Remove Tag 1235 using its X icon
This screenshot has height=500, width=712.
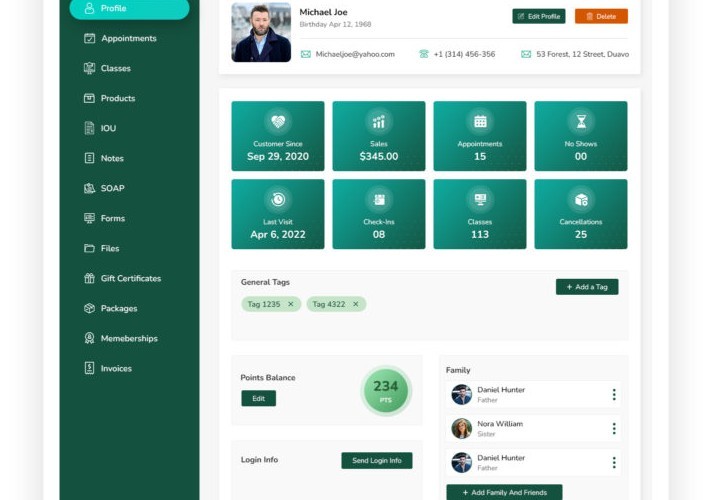291,304
